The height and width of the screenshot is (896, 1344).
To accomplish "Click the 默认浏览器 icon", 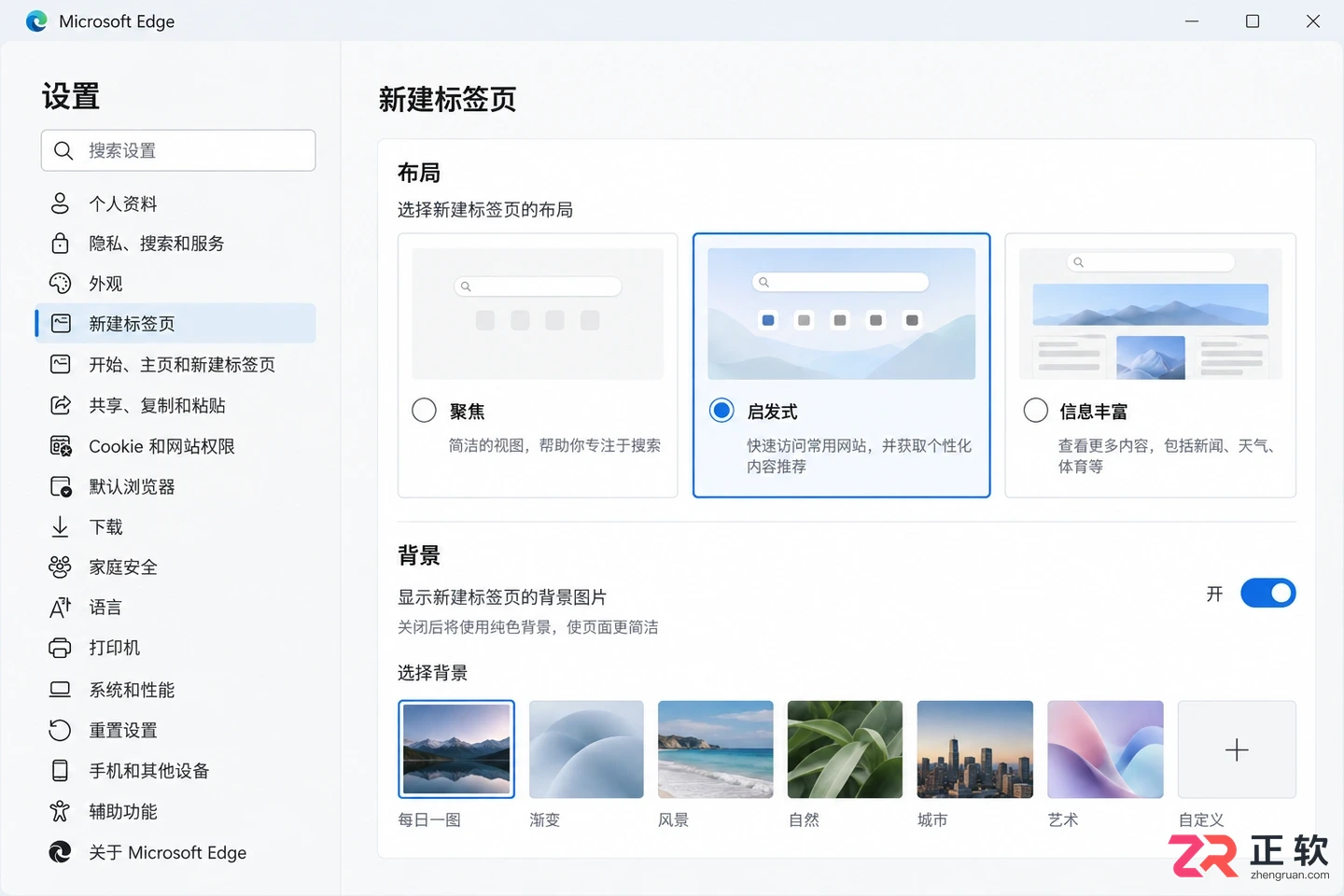I will (60, 486).
